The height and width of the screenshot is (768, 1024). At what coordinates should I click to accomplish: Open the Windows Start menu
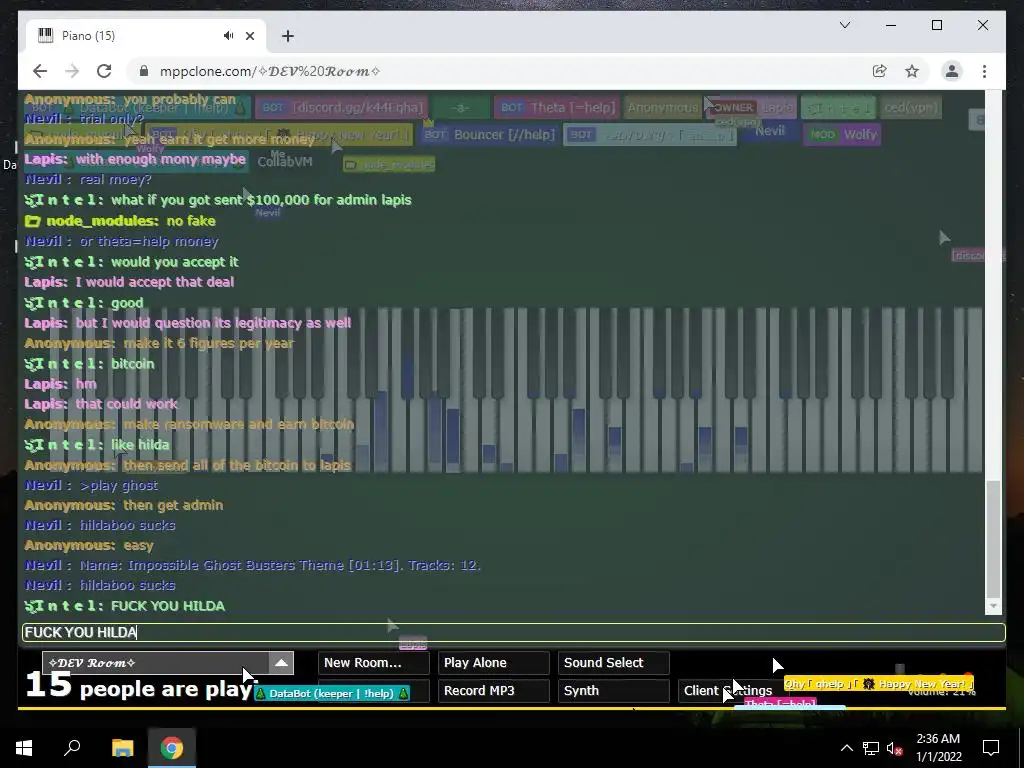(24, 748)
